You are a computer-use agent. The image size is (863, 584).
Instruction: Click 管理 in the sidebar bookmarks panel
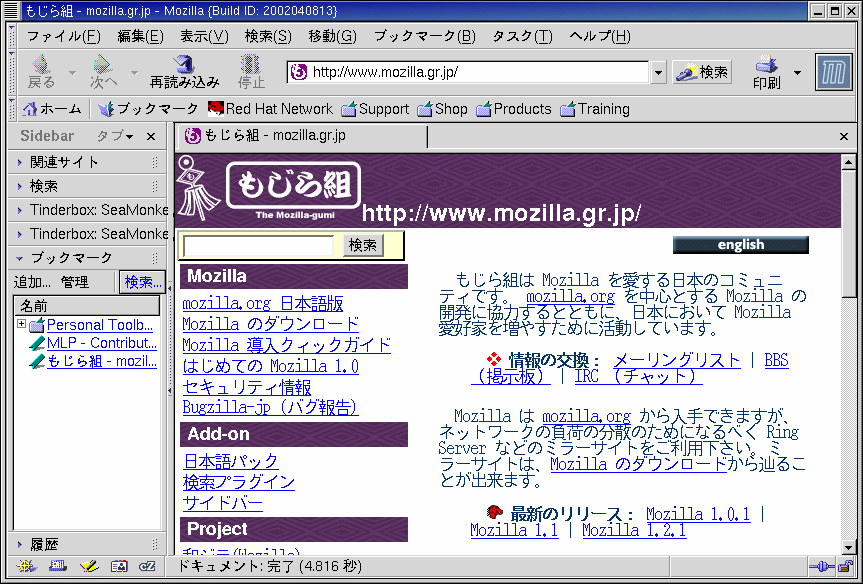click(x=75, y=282)
